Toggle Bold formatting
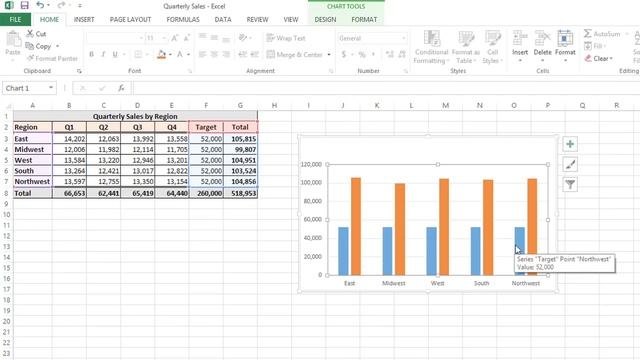The image size is (640, 360). coord(91,54)
